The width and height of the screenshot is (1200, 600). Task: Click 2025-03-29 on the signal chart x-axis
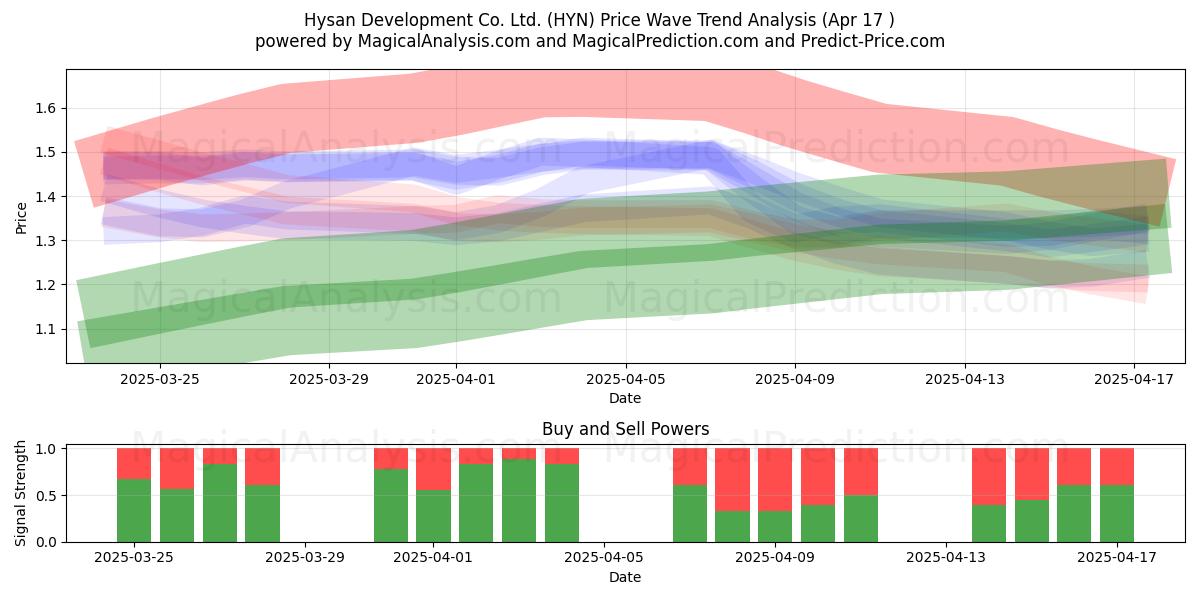[305, 558]
